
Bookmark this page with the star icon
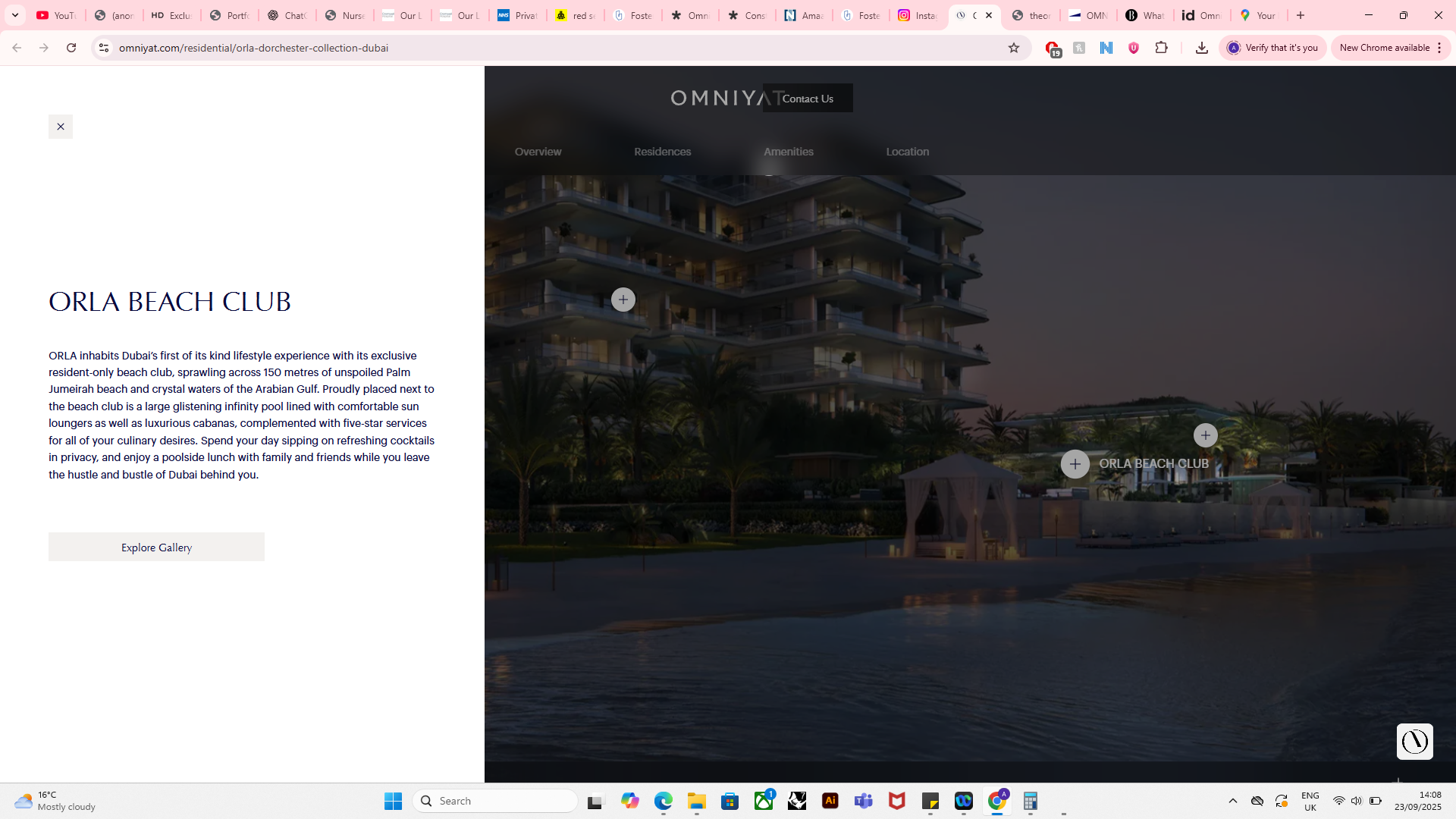pos(1013,48)
